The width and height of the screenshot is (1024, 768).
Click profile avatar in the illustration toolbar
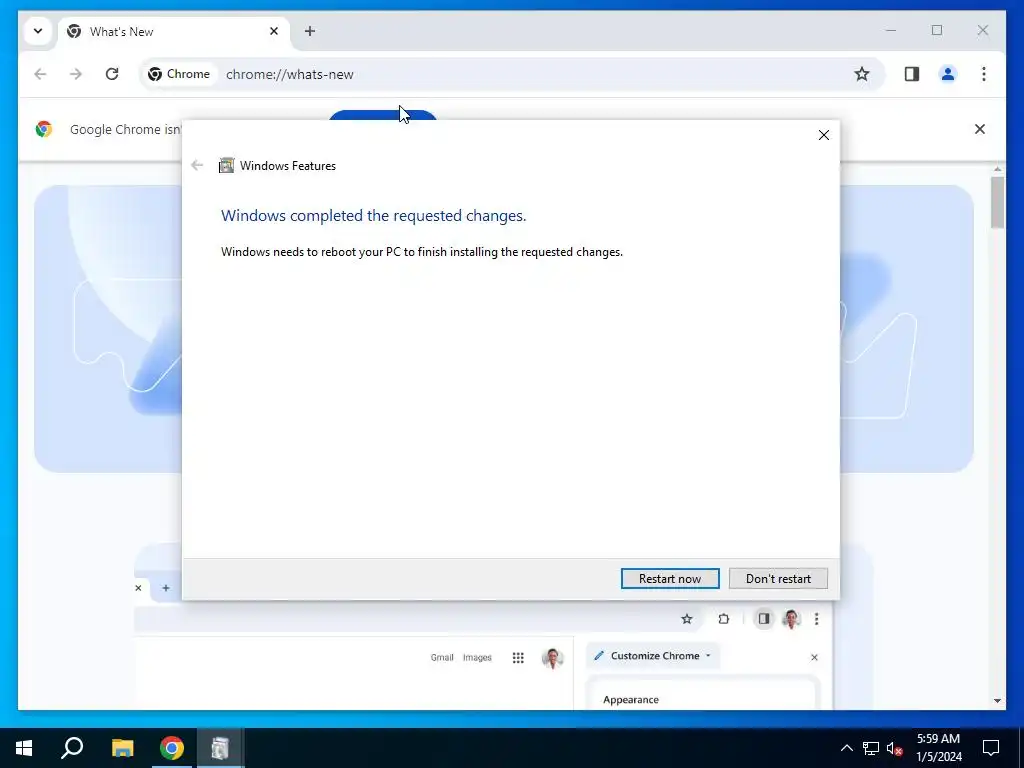791,618
